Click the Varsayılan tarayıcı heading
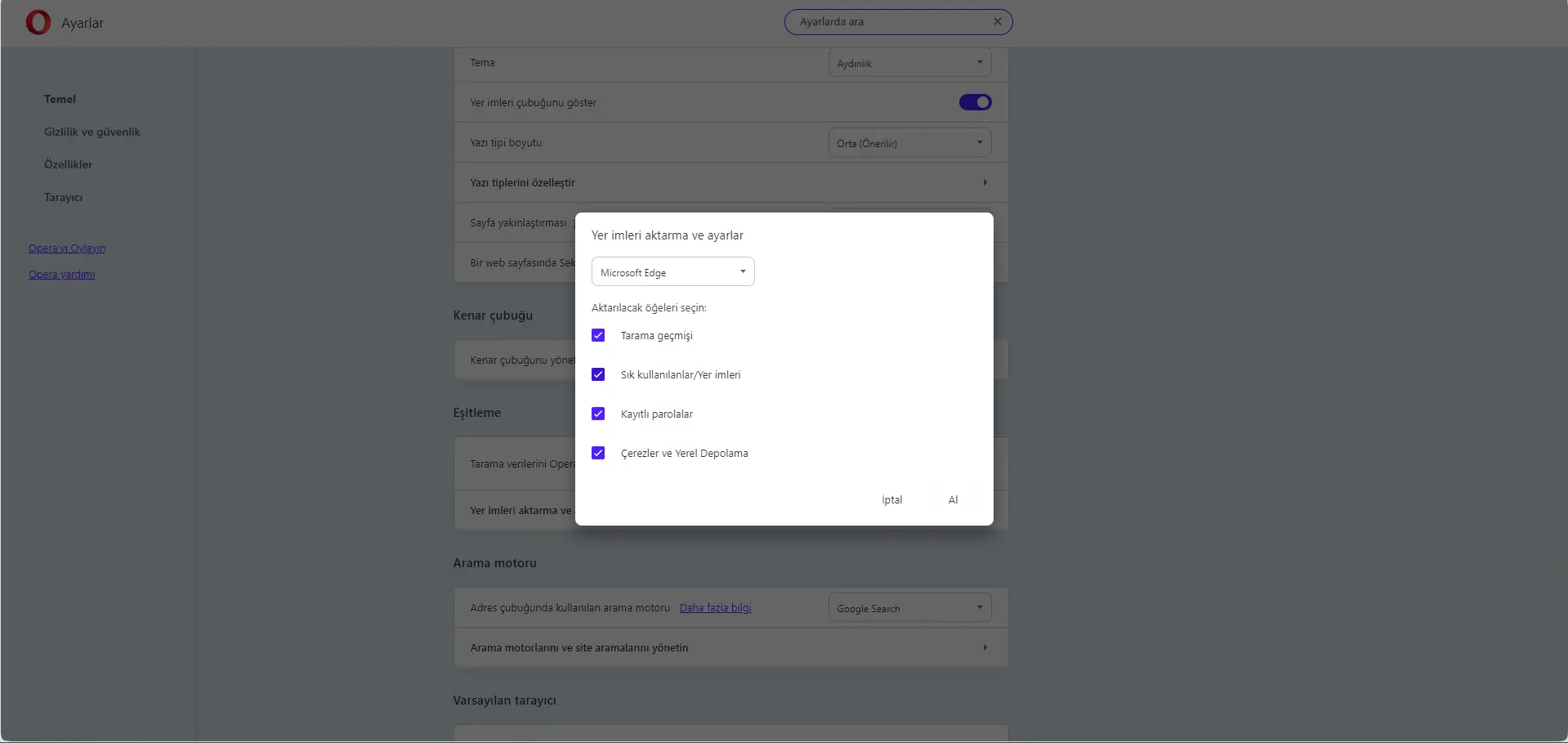The height and width of the screenshot is (743, 1568). [505, 700]
